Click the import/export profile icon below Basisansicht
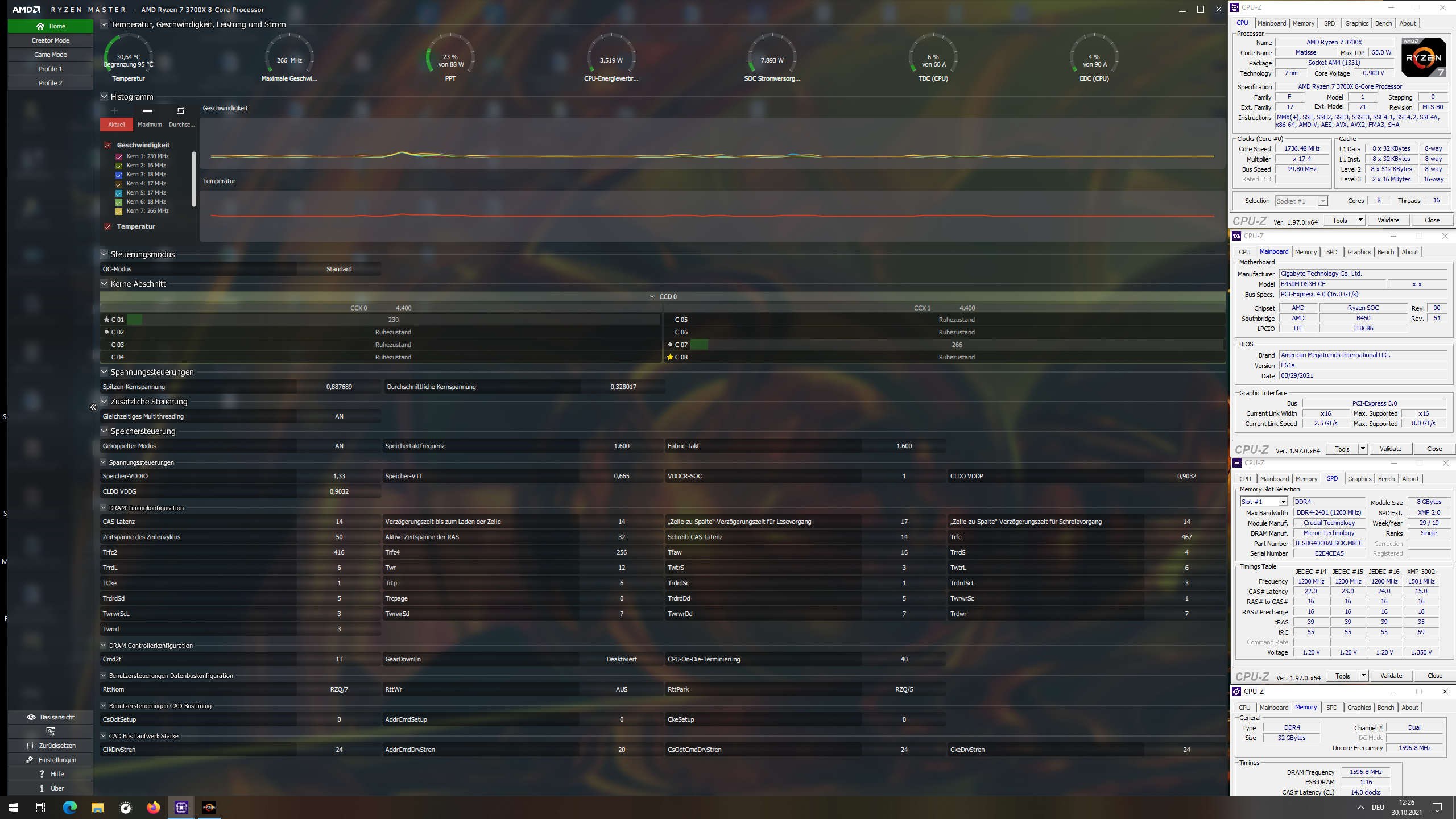This screenshot has height=819, width=1456. point(50,731)
